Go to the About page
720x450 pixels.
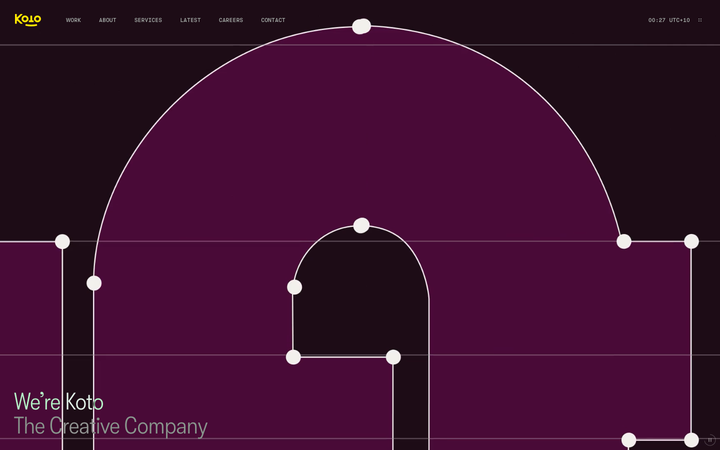click(x=107, y=20)
